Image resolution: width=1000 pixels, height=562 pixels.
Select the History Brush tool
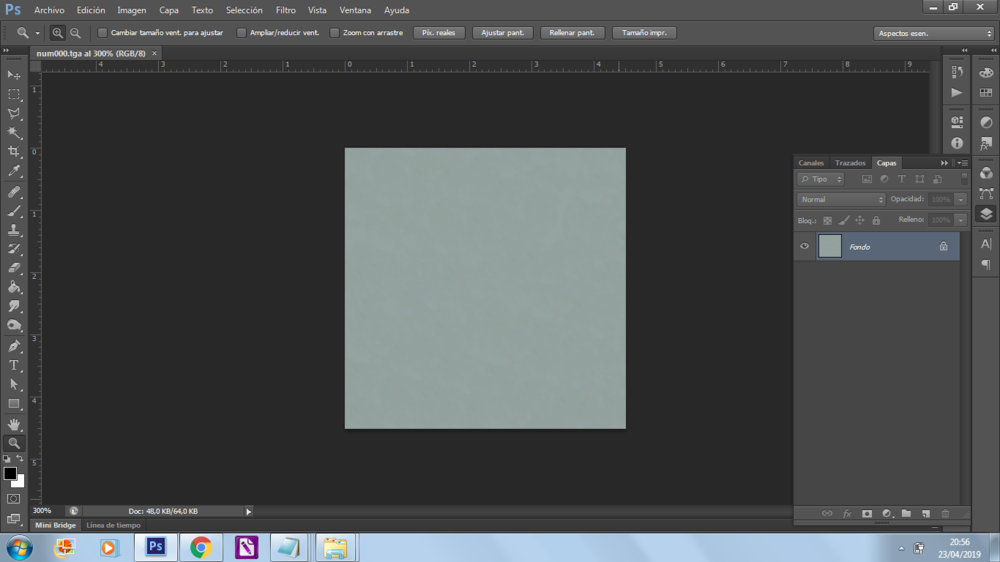14,249
